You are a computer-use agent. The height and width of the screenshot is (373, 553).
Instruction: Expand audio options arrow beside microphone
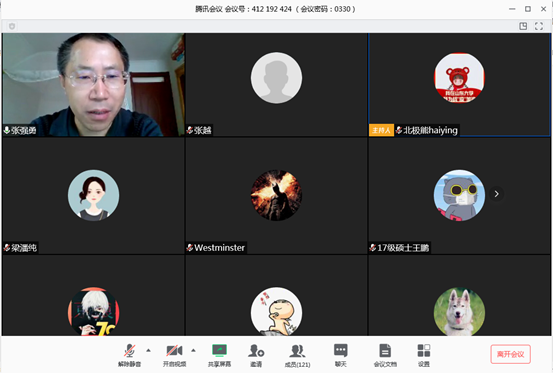pos(148,350)
